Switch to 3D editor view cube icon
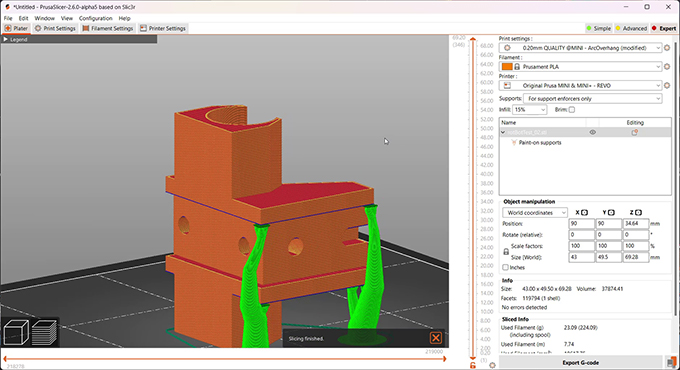 (x=16, y=333)
